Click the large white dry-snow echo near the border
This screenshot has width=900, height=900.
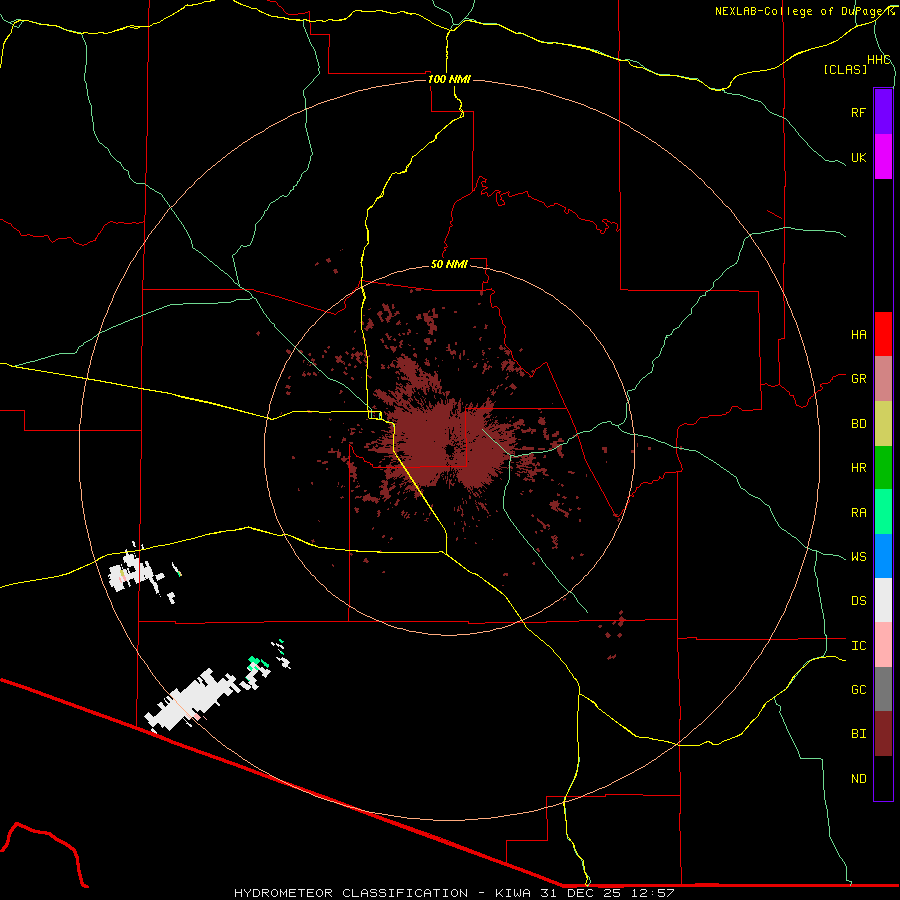click(x=192, y=700)
